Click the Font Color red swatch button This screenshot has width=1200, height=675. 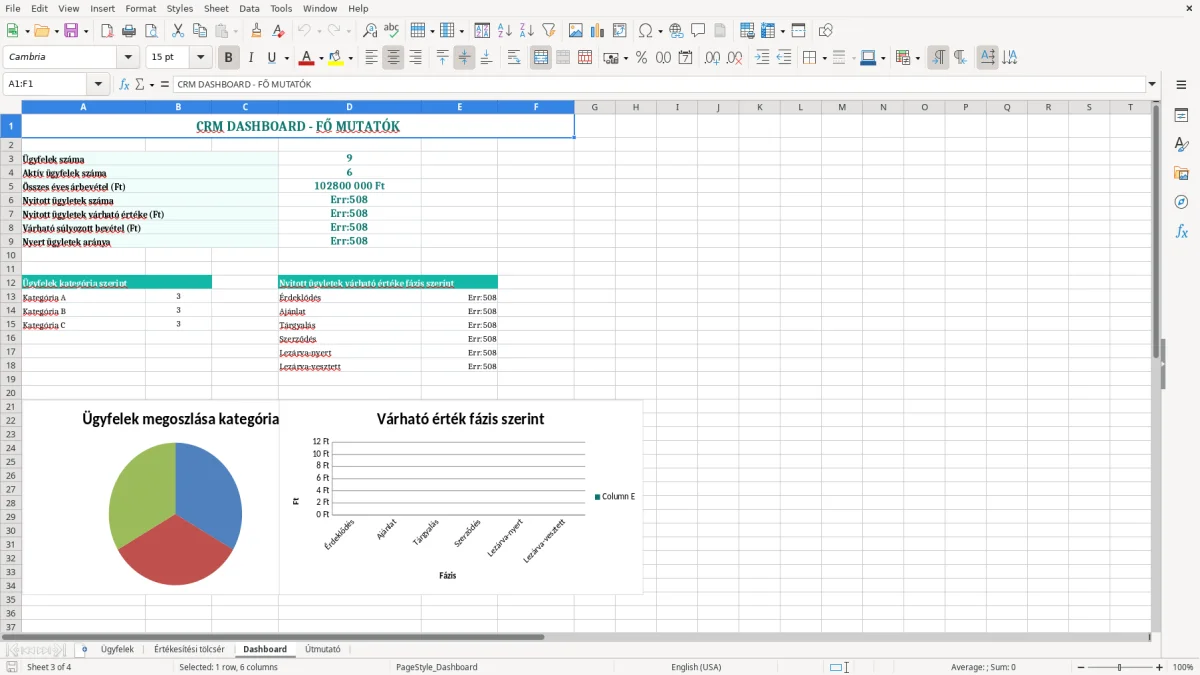[306, 58]
